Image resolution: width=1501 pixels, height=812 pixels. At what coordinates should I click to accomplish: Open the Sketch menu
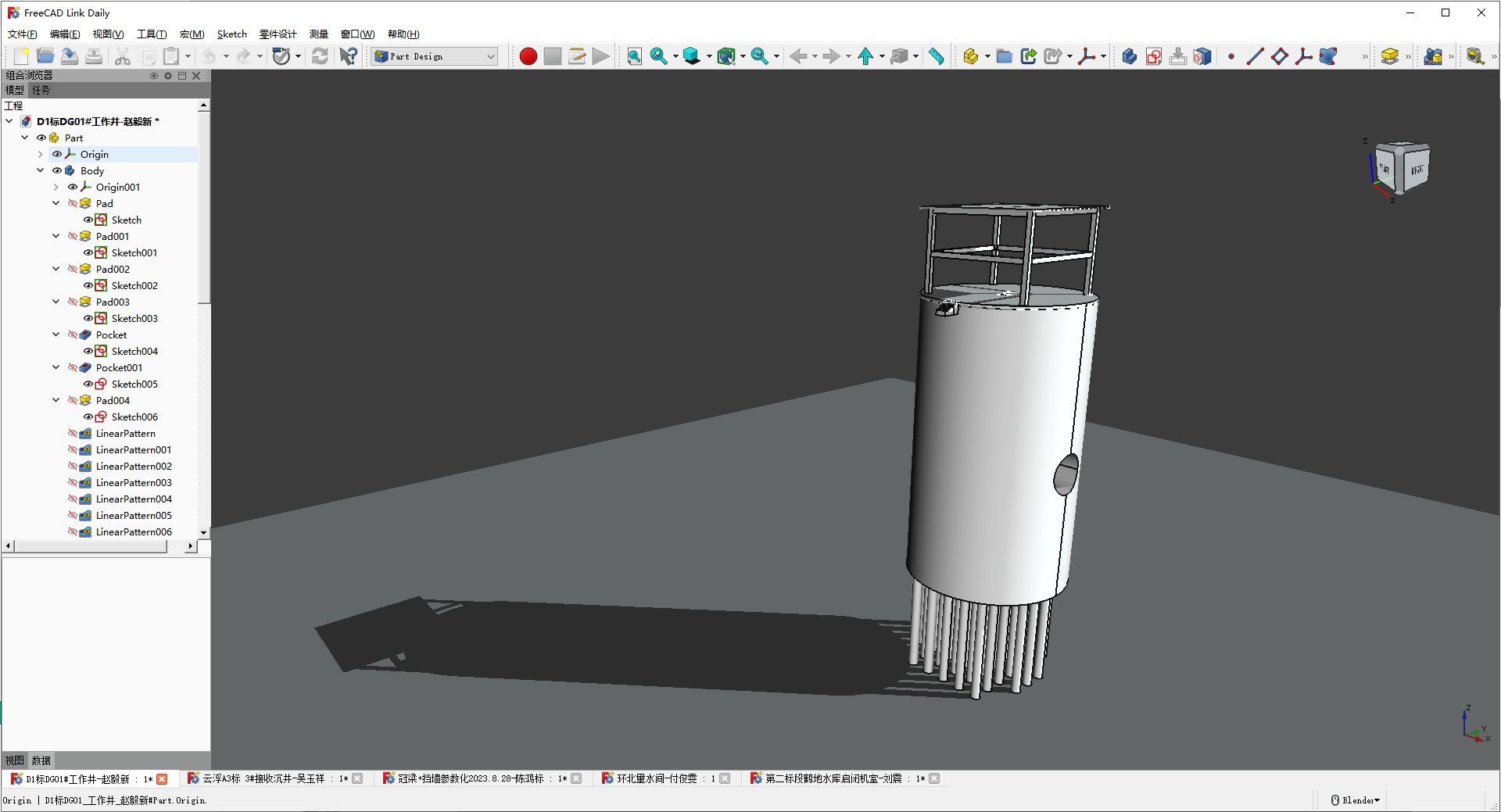[231, 34]
